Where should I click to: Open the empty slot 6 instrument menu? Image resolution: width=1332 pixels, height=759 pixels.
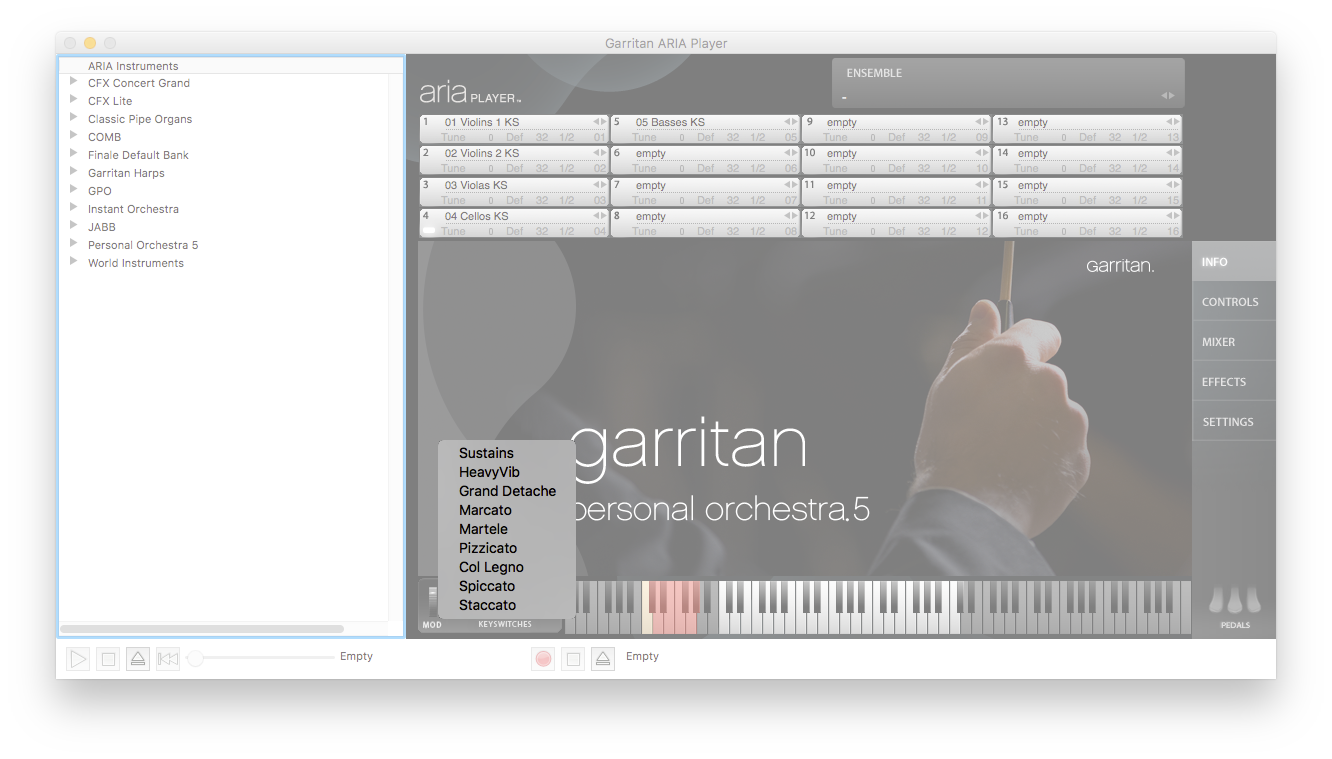click(x=650, y=153)
